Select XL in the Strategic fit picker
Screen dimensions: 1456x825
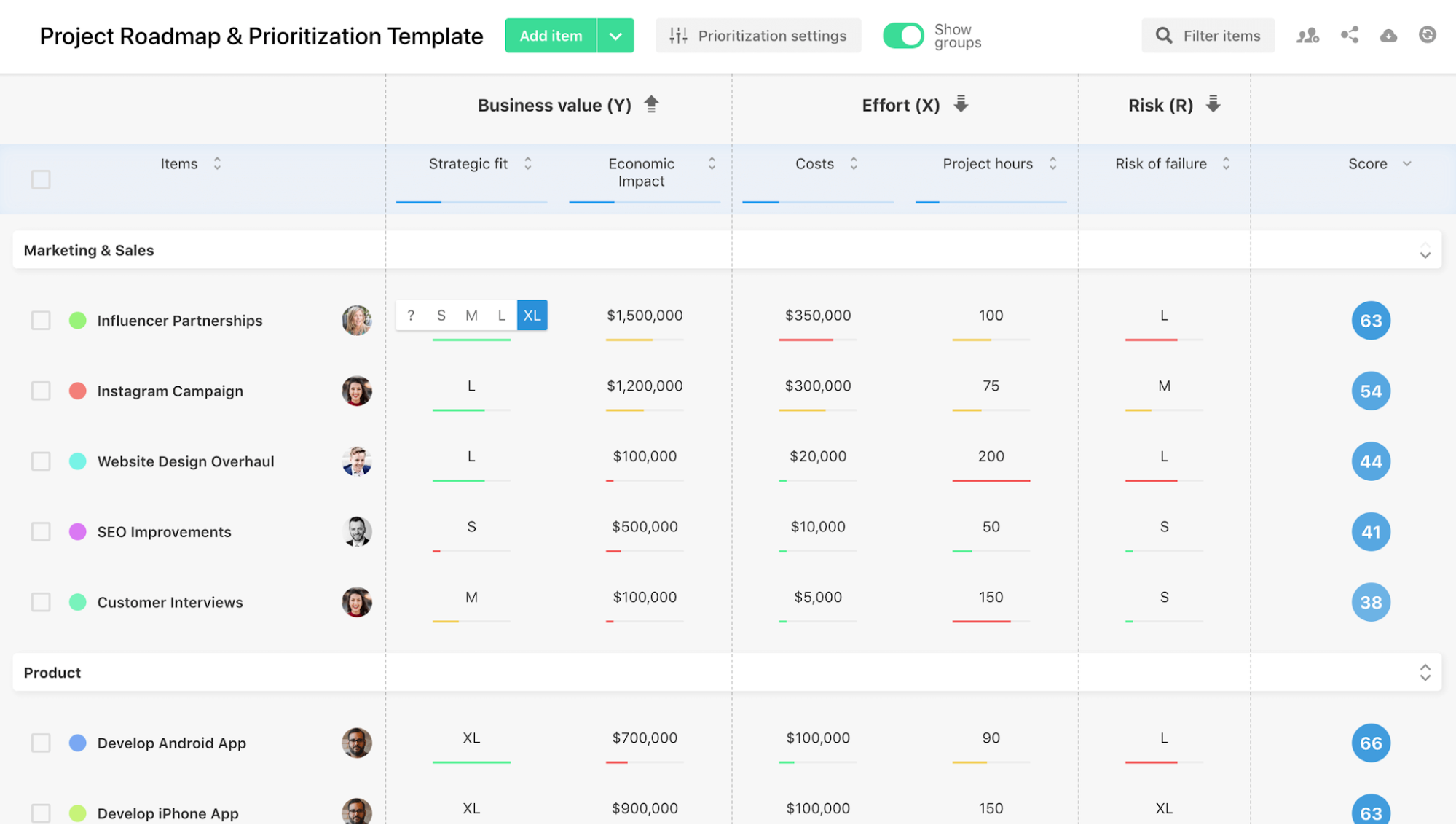[532, 316]
